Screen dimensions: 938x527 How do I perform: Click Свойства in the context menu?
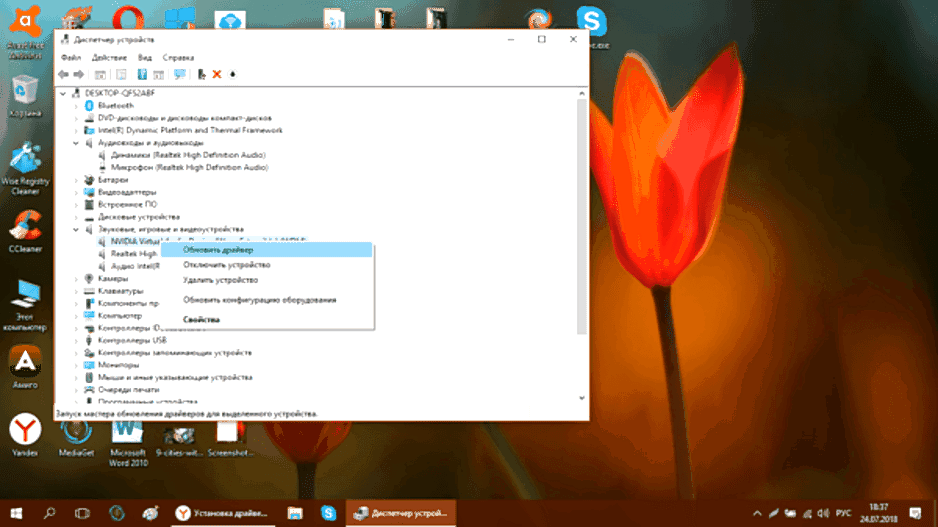pos(201,319)
